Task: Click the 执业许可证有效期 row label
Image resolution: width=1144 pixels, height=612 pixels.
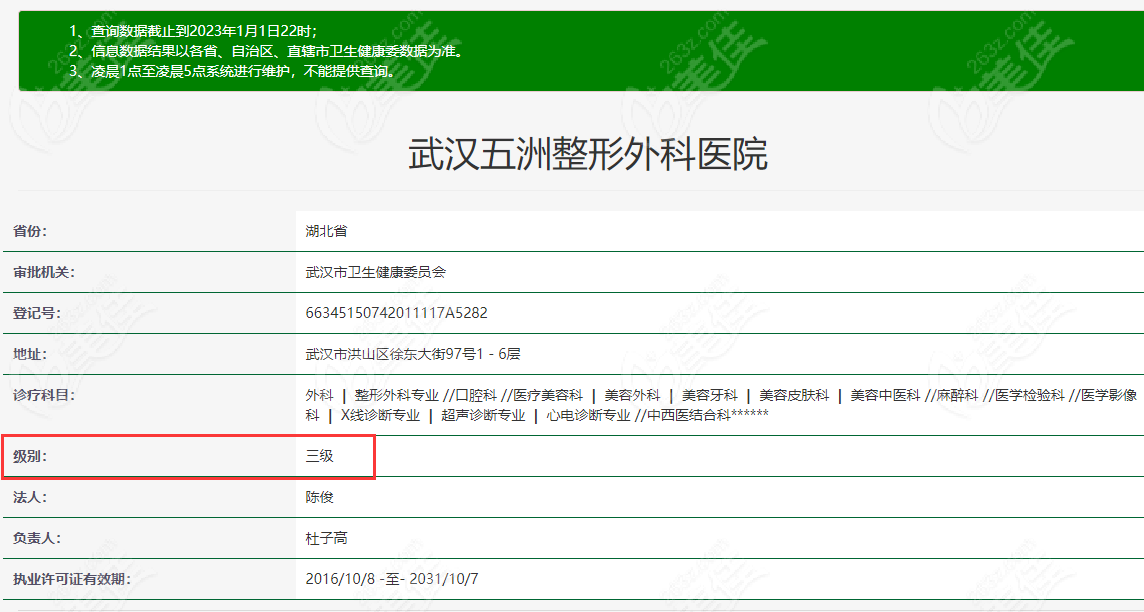Action: click(71, 579)
